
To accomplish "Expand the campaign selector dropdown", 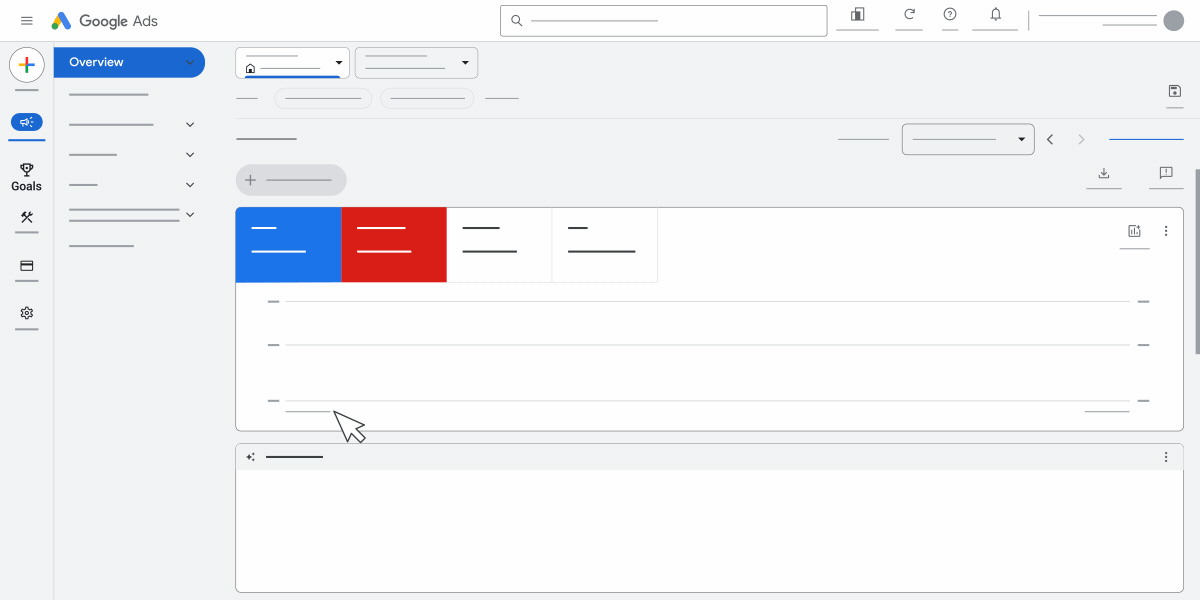I will pos(416,62).
